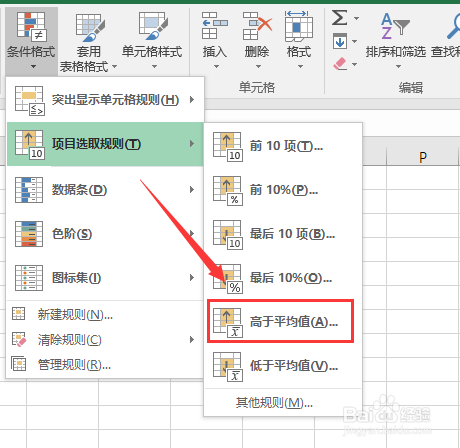Choose 管理规则(R)... menu entry
The width and height of the screenshot is (460, 448).
[105, 365]
